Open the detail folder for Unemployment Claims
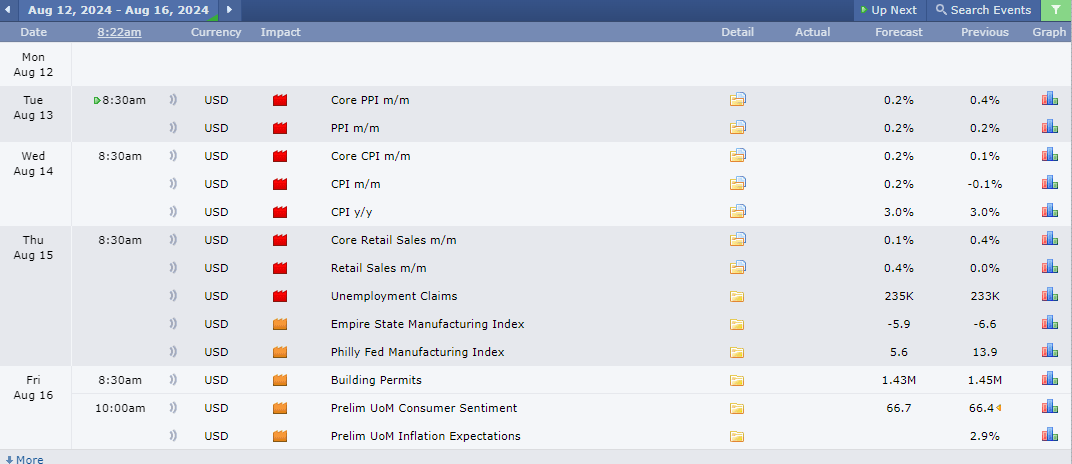The width and height of the screenshot is (1072, 464). (x=736, y=297)
